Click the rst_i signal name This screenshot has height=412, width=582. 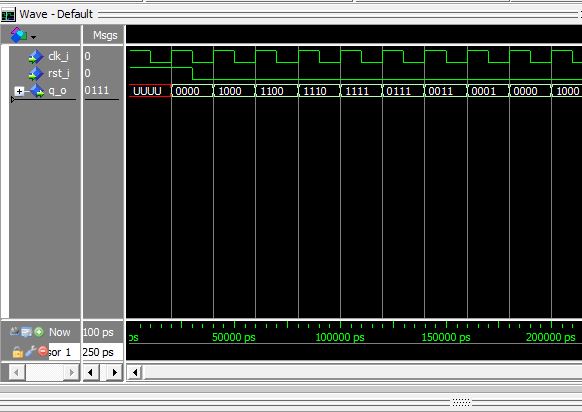tap(59, 73)
